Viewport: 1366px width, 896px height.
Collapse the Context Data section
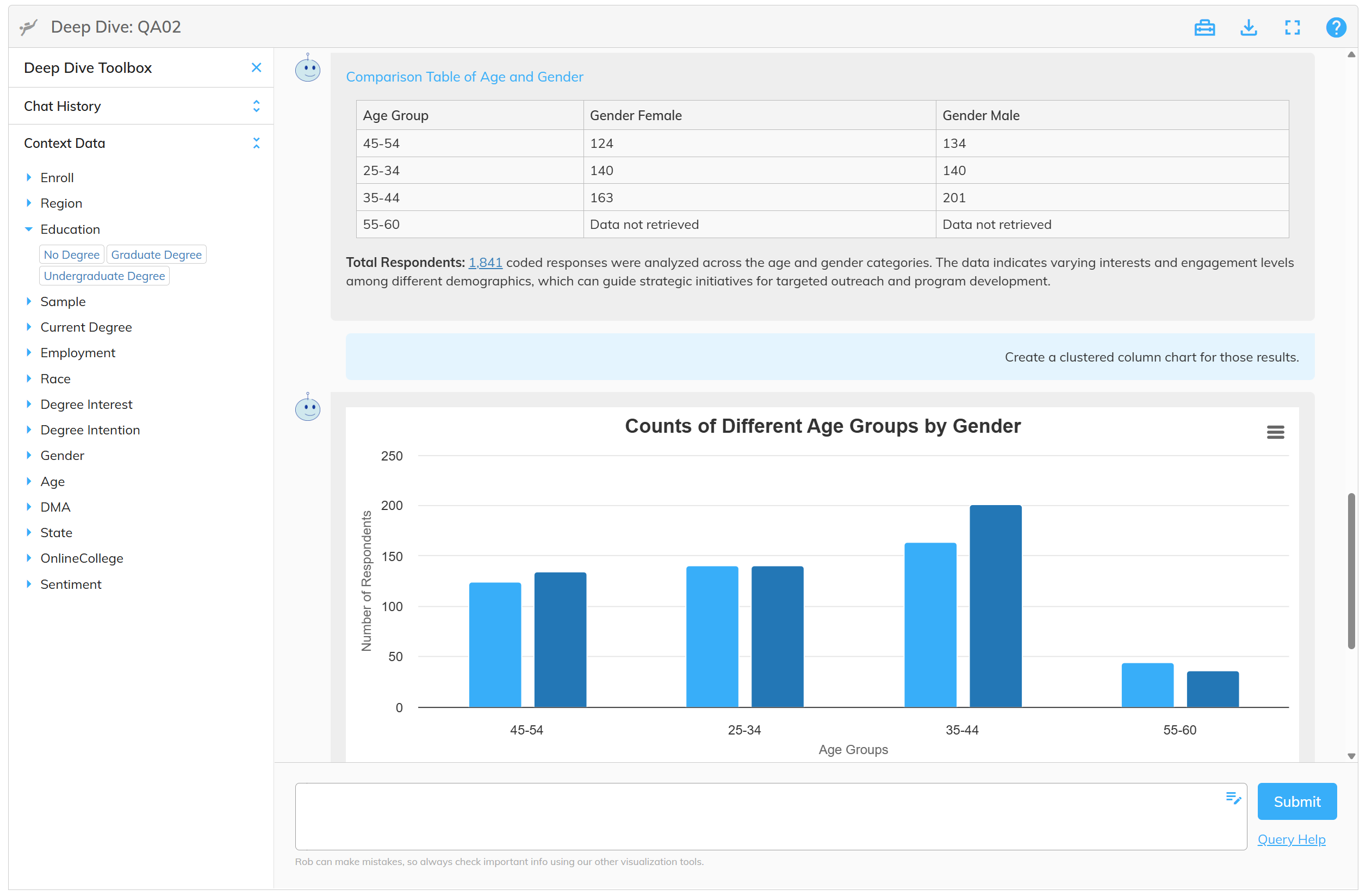click(x=256, y=143)
